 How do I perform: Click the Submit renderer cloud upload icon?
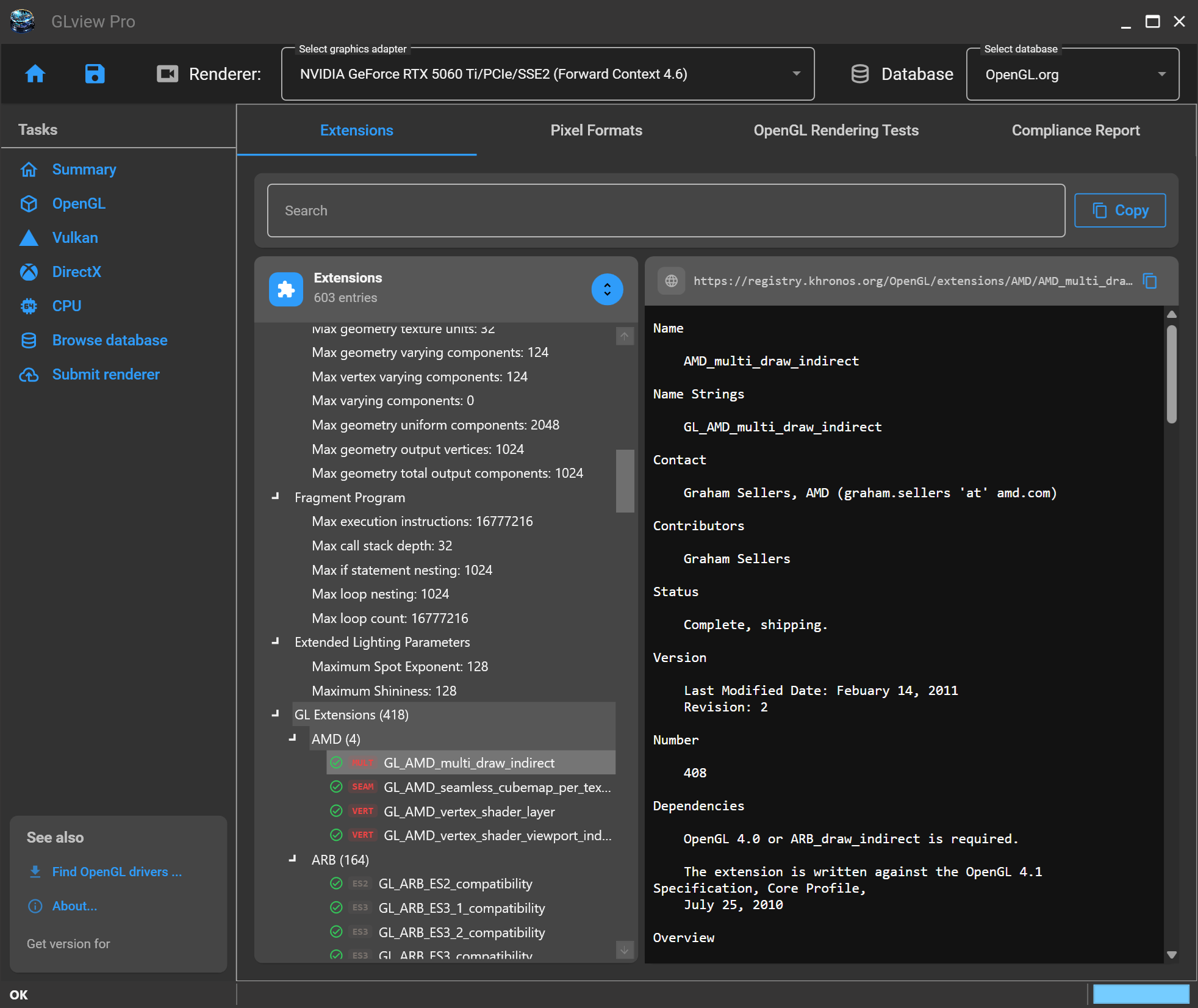29,374
